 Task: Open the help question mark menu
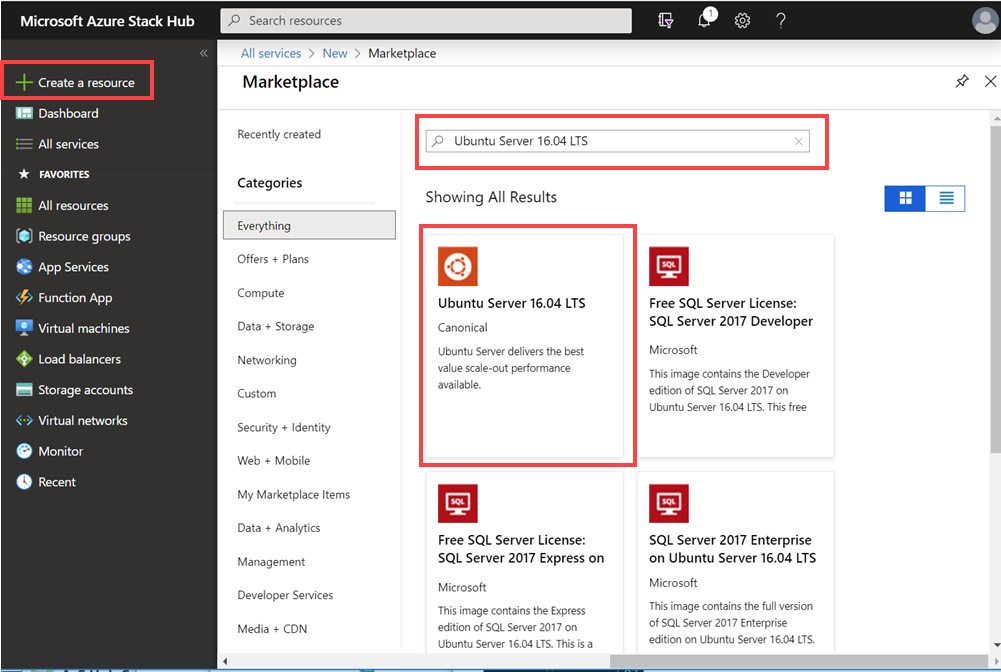781,20
